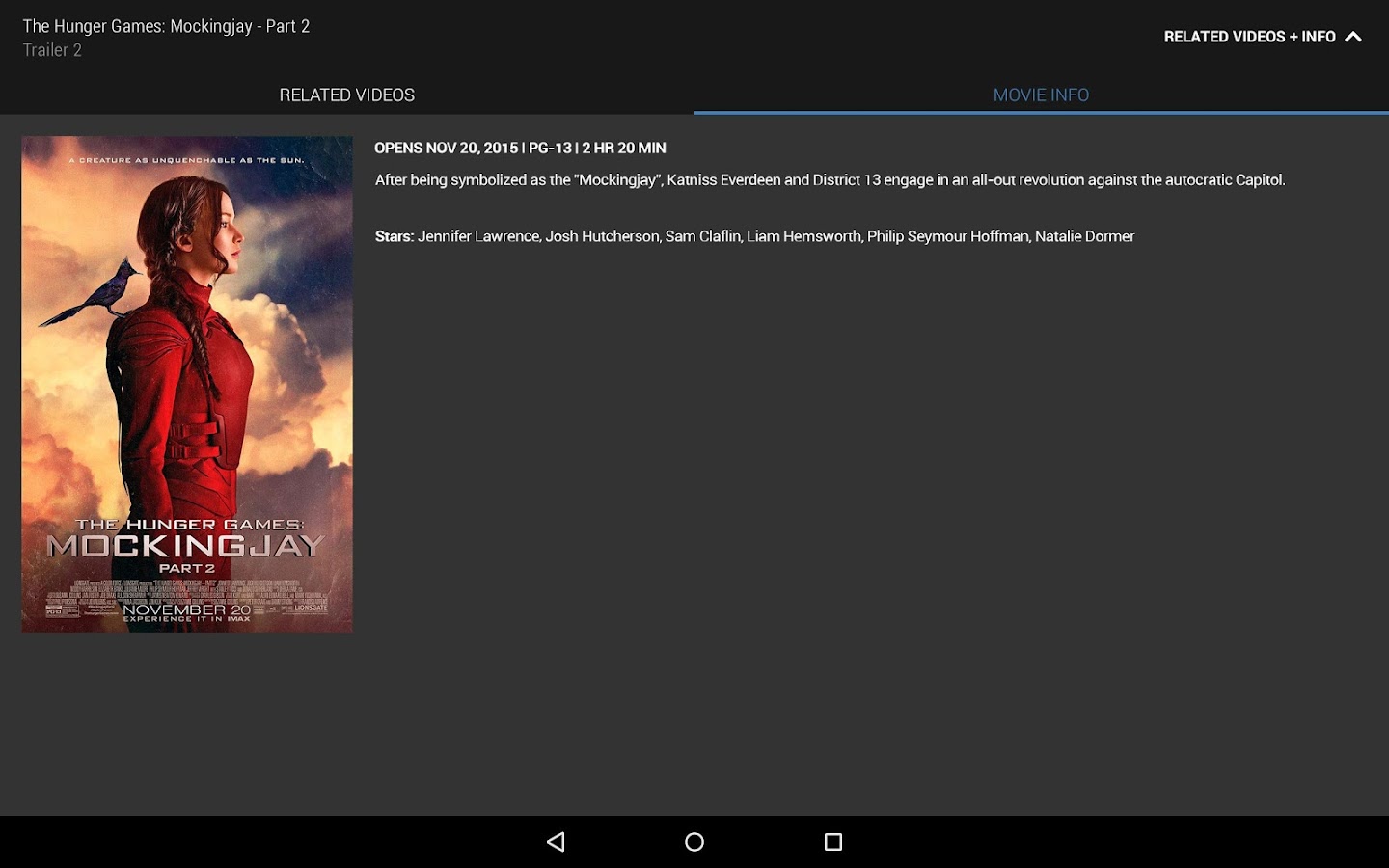Viewport: 1389px width, 868px height.
Task: Click the 'OPENS NOV 20, 2015 | PG-13 | 2 HR 20 MIN' line
Action: pos(520,148)
